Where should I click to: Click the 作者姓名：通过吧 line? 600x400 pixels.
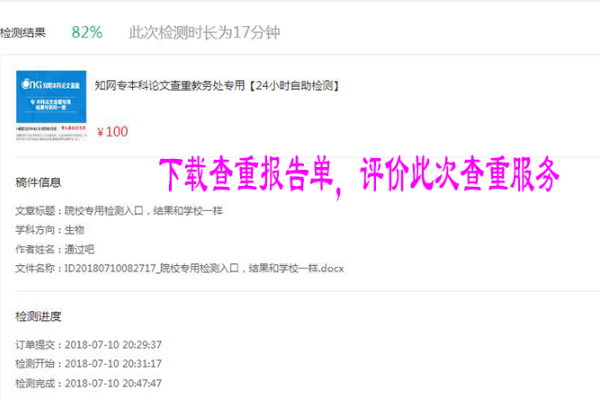tap(55, 250)
